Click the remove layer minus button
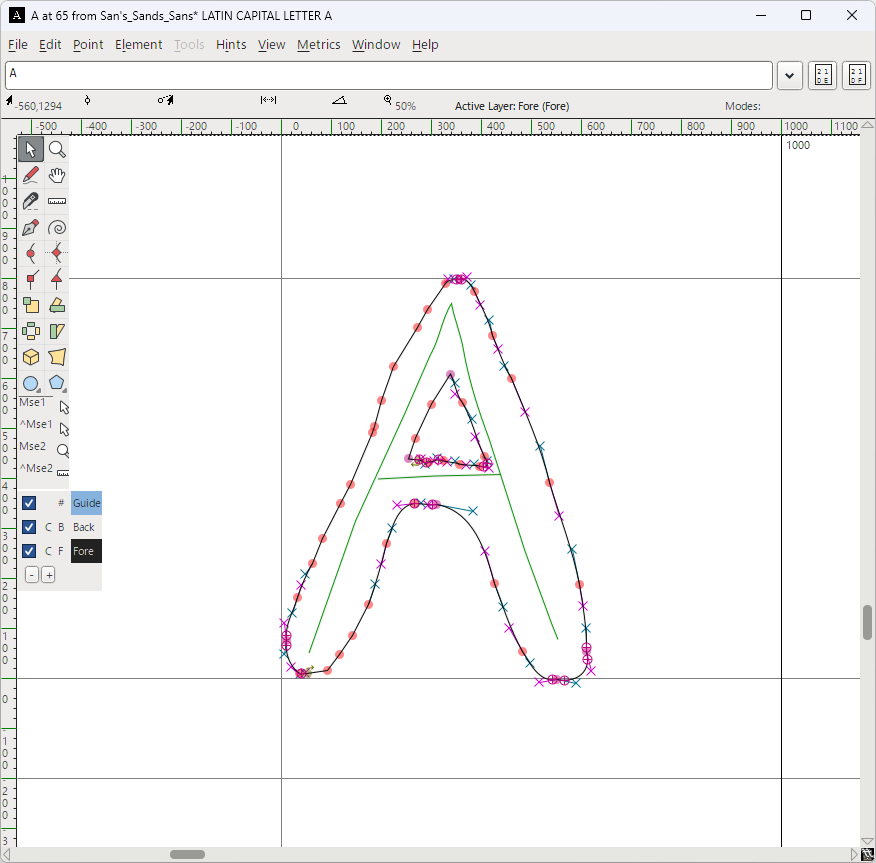The width and height of the screenshot is (876, 863). coord(32,575)
